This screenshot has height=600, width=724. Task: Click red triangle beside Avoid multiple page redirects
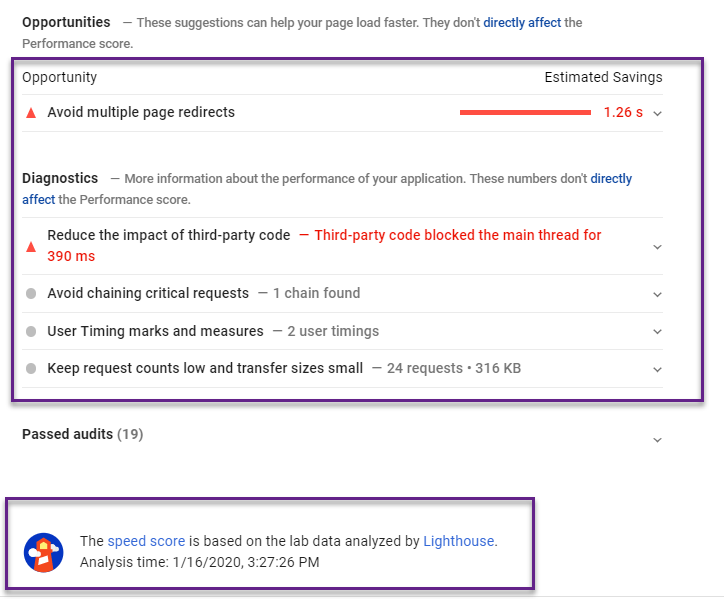31,113
